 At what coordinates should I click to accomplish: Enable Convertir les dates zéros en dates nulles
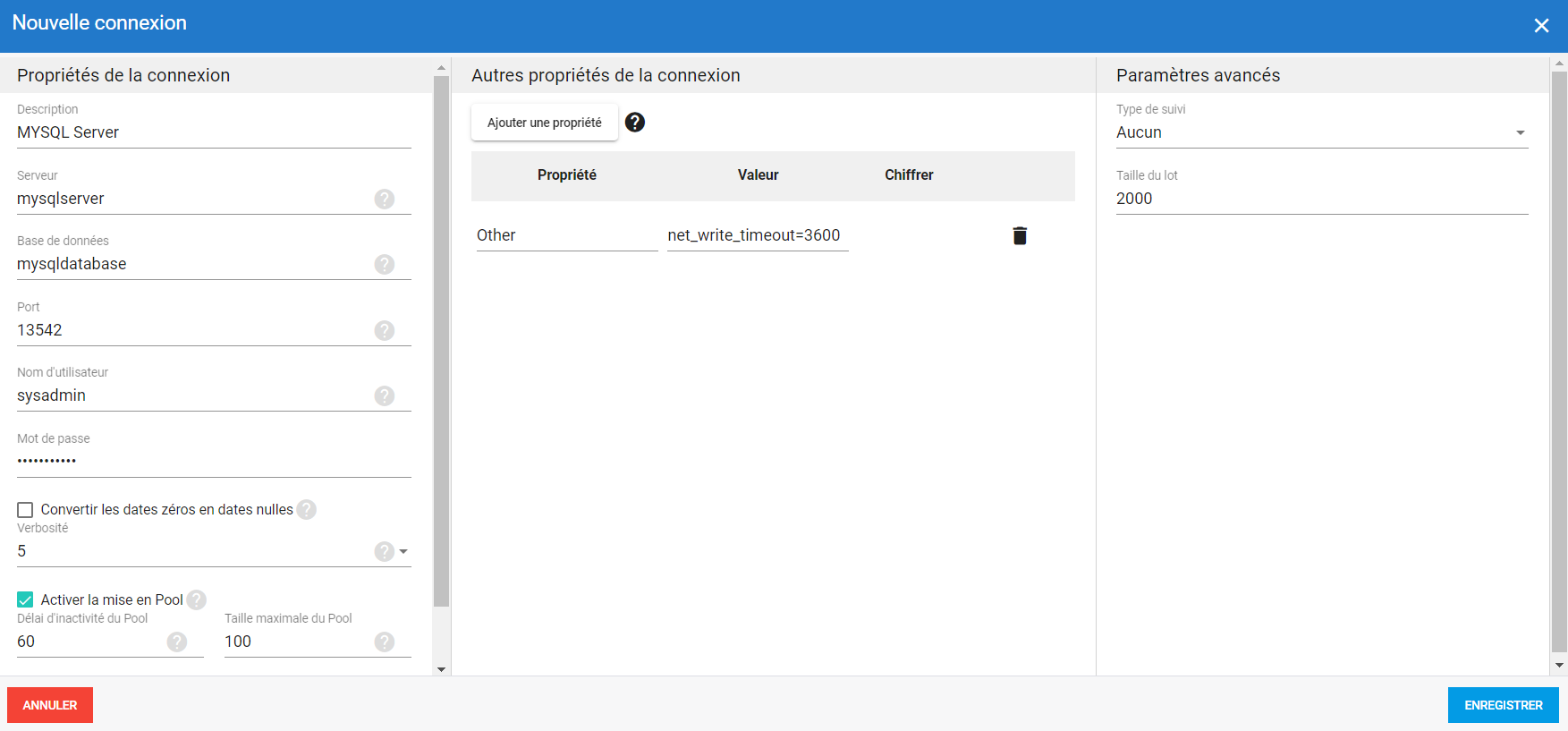tap(25, 510)
